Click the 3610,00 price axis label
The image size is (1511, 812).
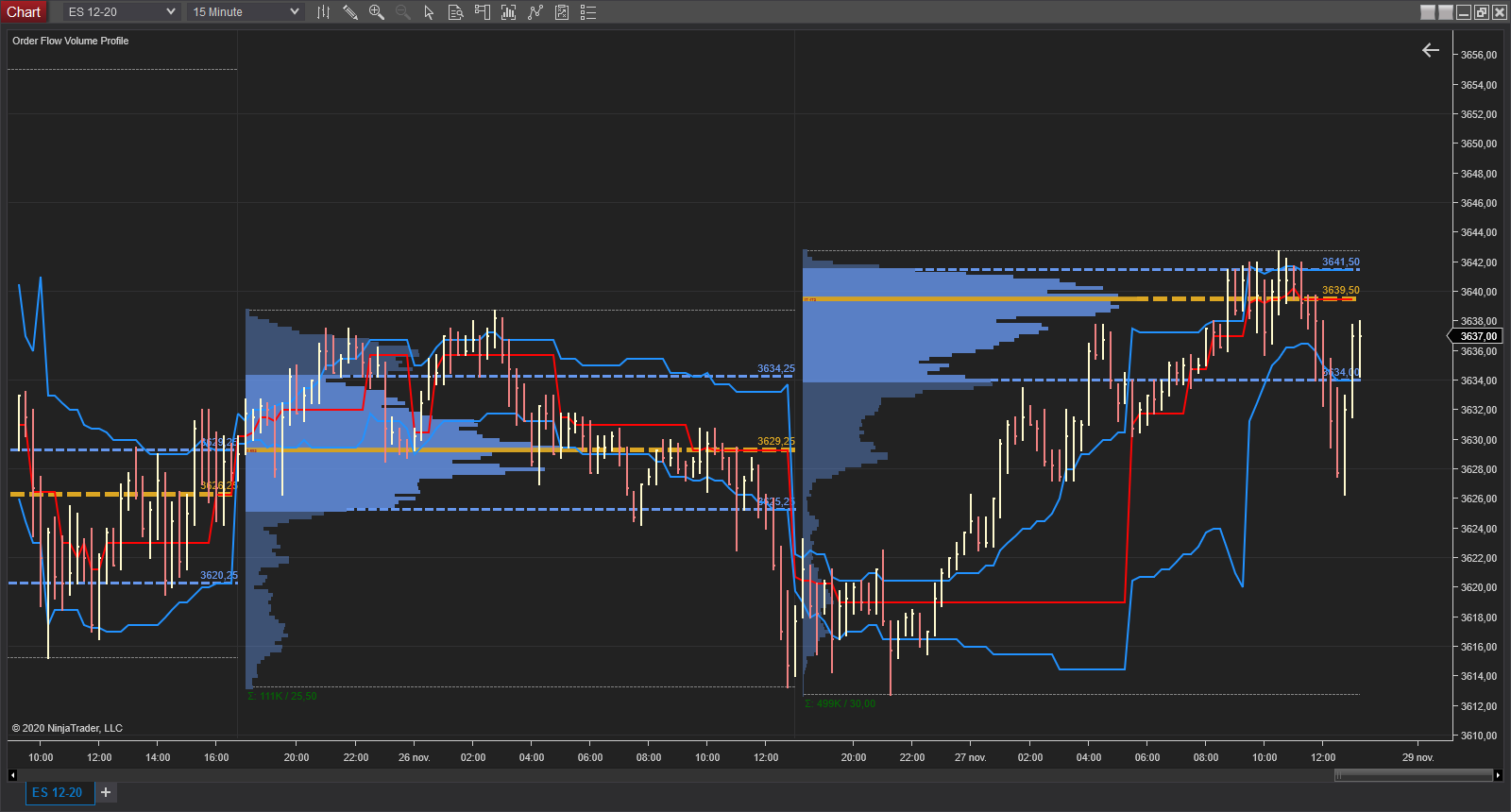(1479, 736)
